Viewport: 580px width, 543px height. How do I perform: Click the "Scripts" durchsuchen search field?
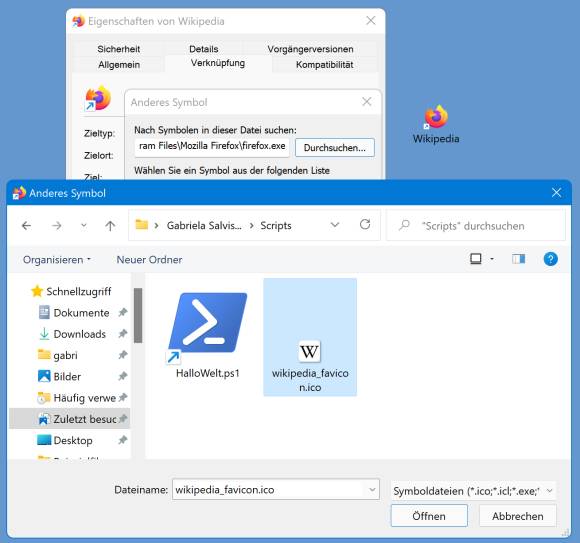tap(476, 226)
